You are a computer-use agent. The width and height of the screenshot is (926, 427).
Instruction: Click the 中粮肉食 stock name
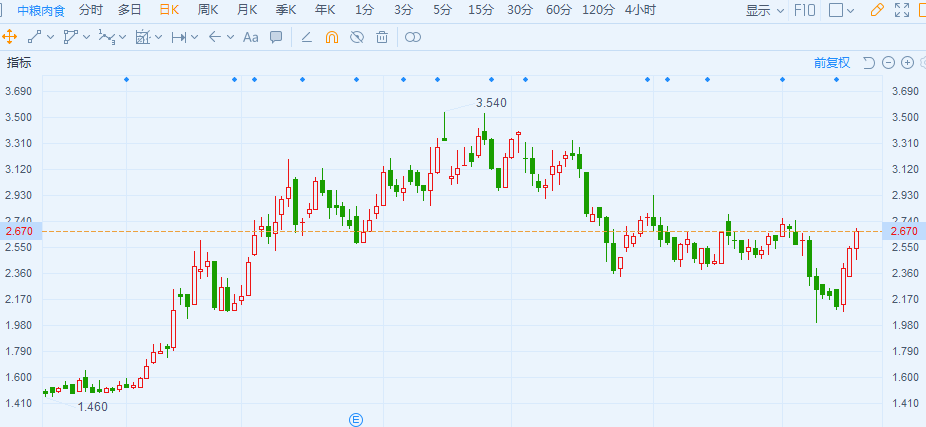tap(41, 10)
